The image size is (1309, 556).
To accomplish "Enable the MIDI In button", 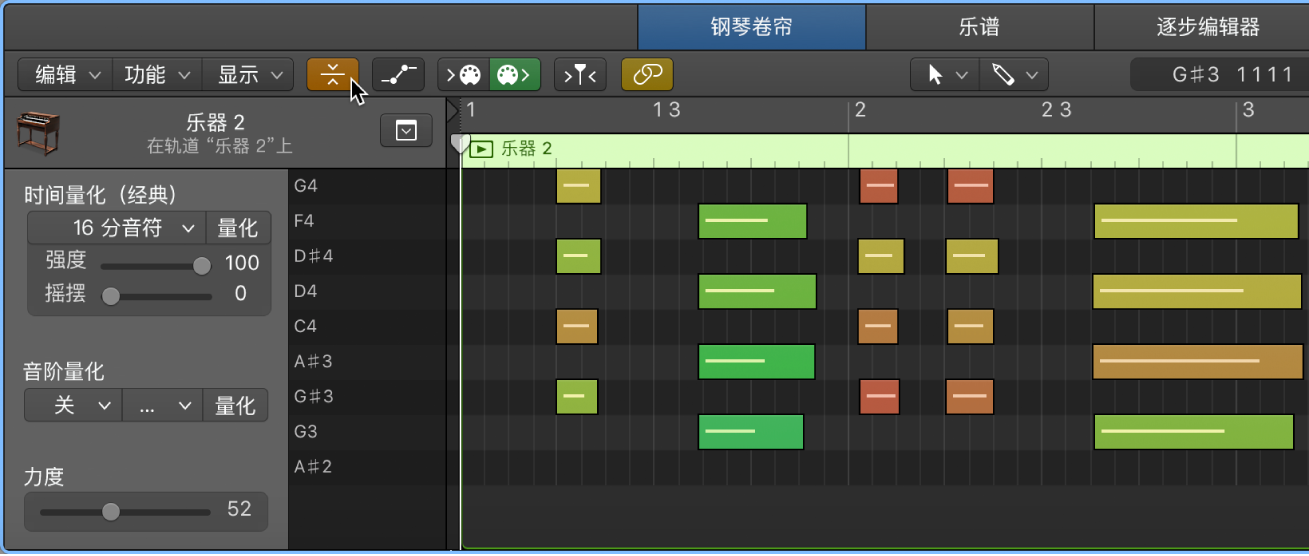I will tap(463, 75).
